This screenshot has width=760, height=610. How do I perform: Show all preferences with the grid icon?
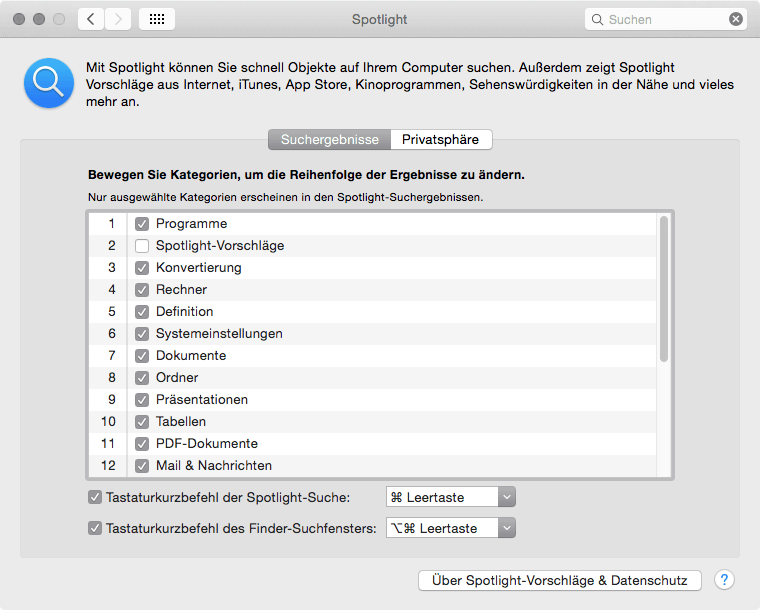[x=157, y=19]
